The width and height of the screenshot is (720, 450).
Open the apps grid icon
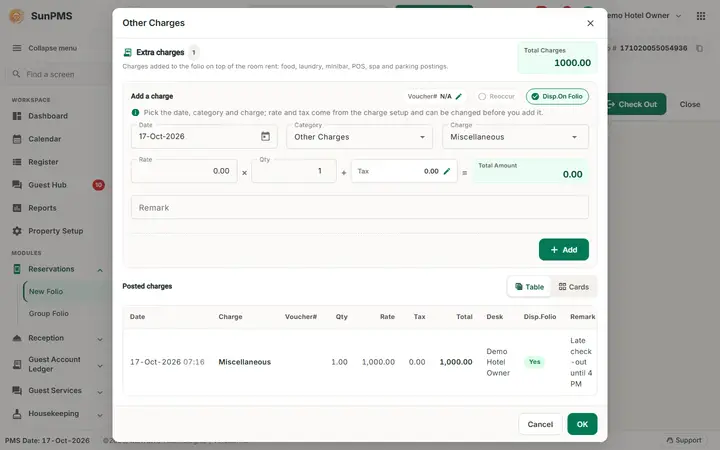click(x=701, y=16)
